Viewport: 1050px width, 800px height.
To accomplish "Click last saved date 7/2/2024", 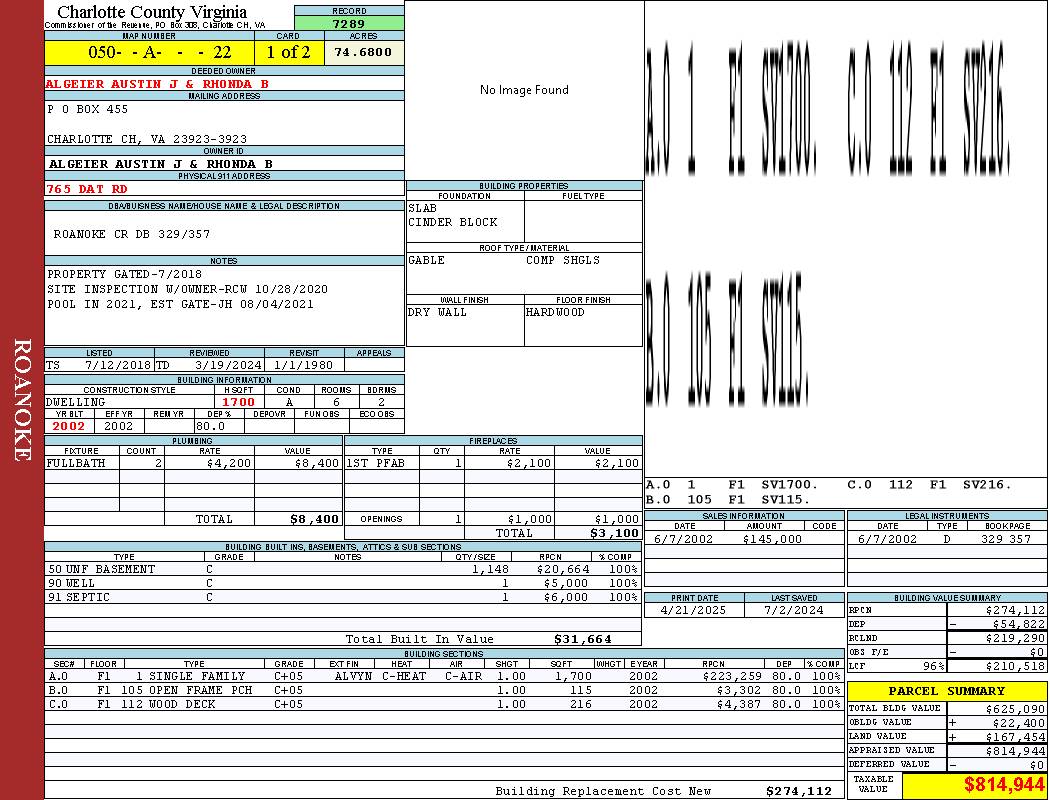I will click(794, 611).
